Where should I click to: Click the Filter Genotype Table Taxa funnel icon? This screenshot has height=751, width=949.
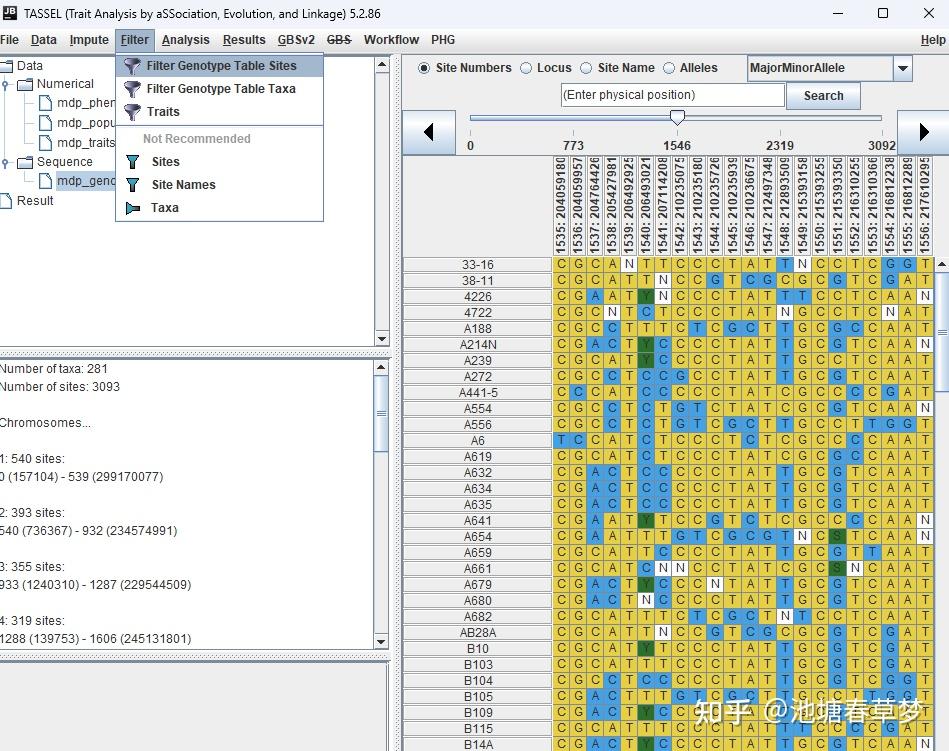click(132, 89)
